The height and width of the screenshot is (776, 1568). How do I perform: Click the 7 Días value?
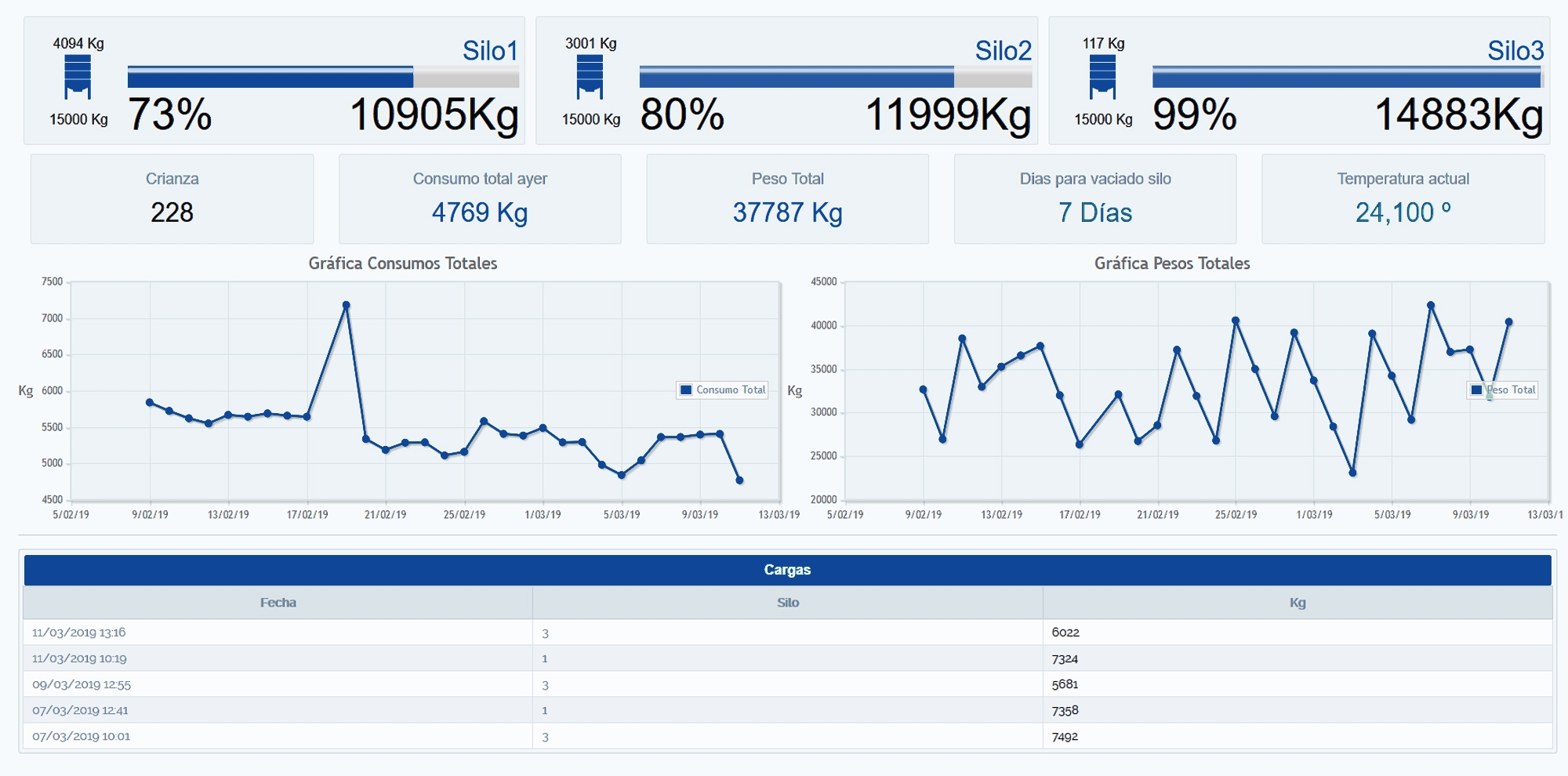click(1095, 212)
